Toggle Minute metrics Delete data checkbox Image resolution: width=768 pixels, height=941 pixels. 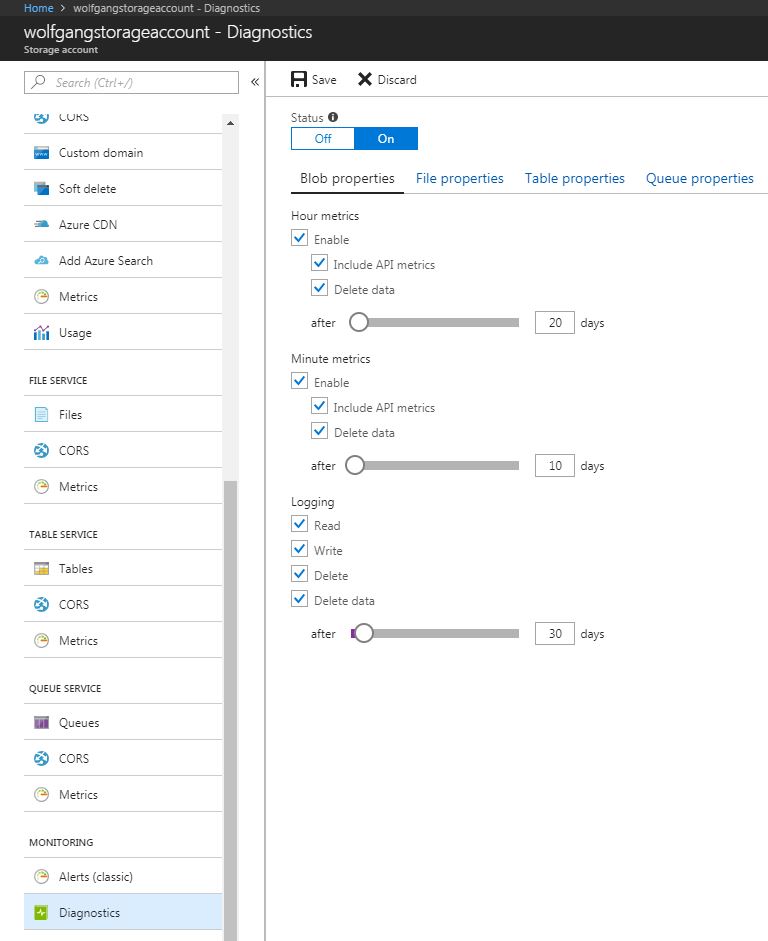coord(319,431)
